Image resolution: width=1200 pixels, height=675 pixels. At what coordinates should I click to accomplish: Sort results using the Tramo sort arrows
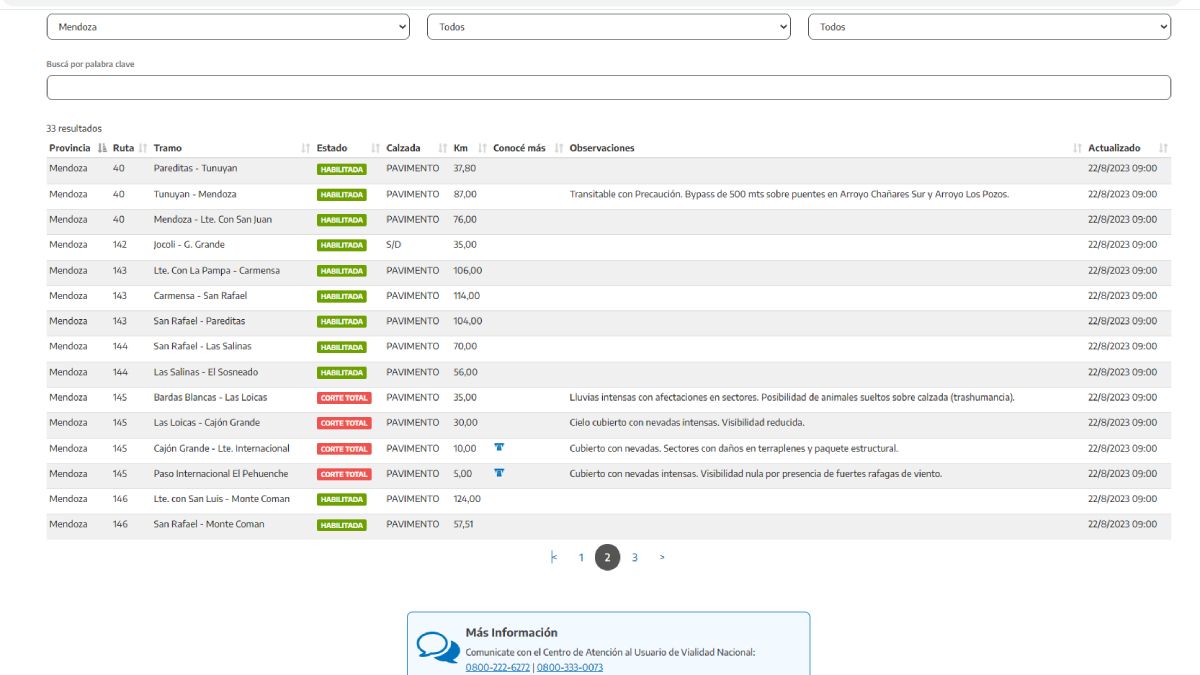pyautogui.click(x=306, y=148)
